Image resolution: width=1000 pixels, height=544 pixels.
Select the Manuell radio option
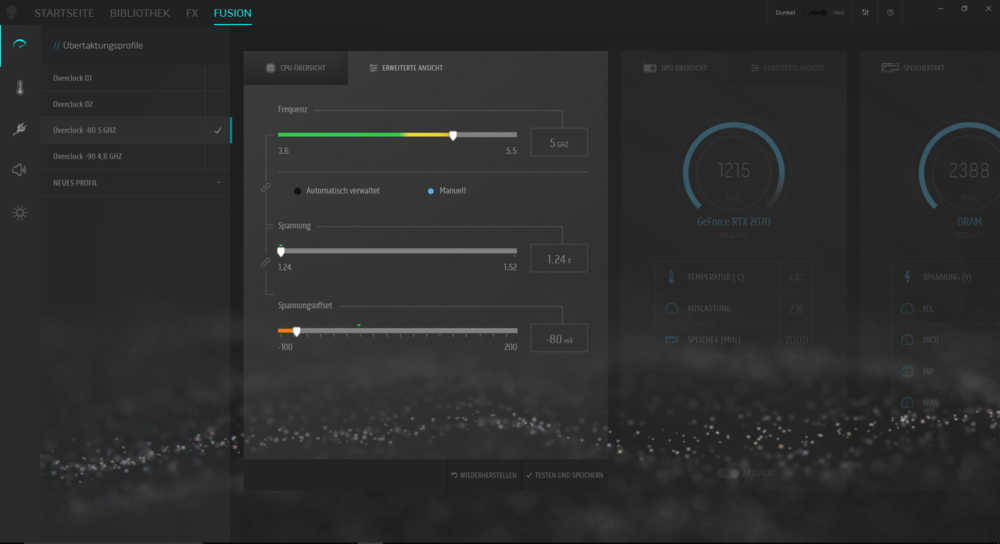(x=431, y=190)
